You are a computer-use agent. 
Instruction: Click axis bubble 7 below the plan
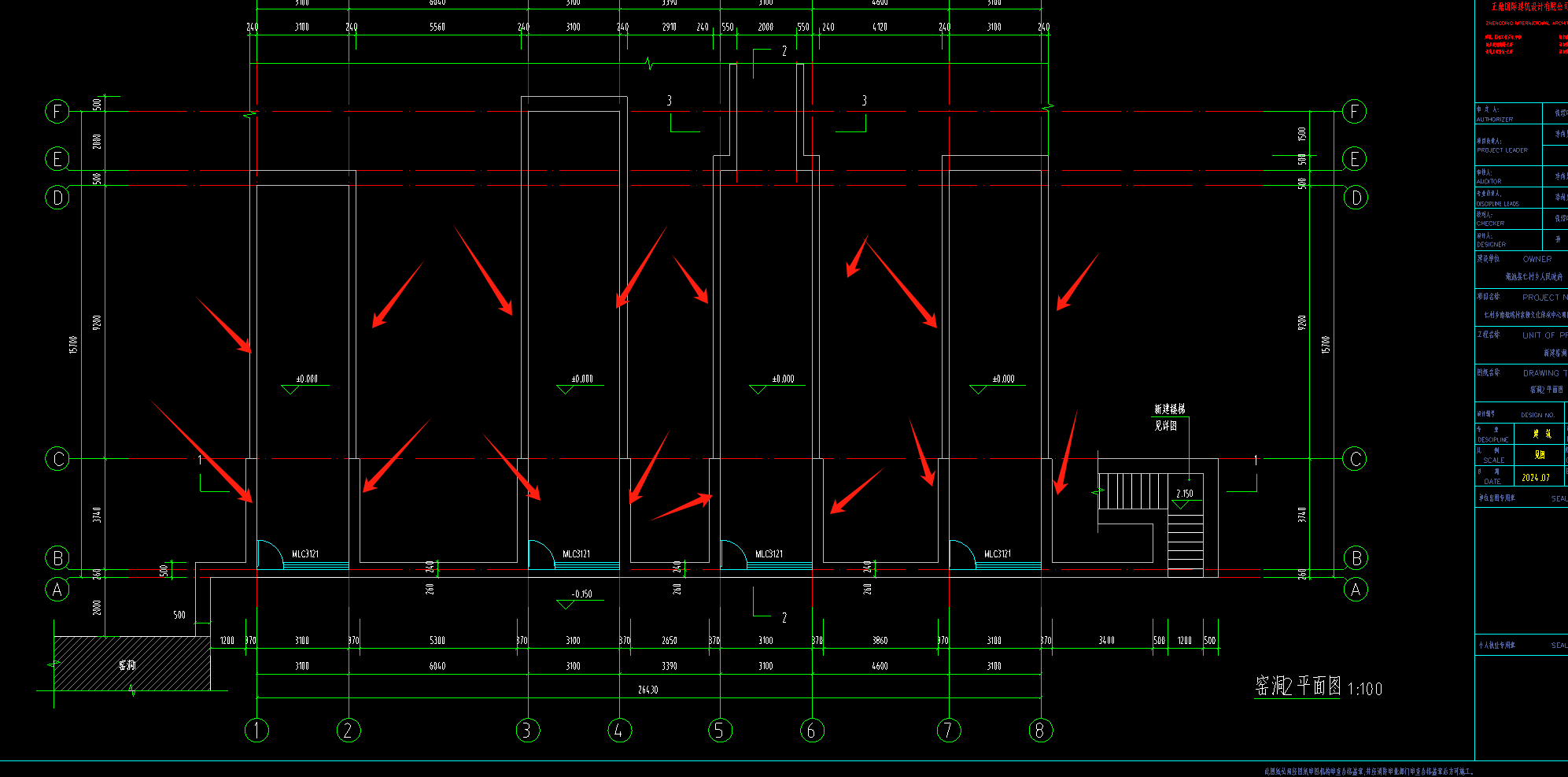point(949,731)
